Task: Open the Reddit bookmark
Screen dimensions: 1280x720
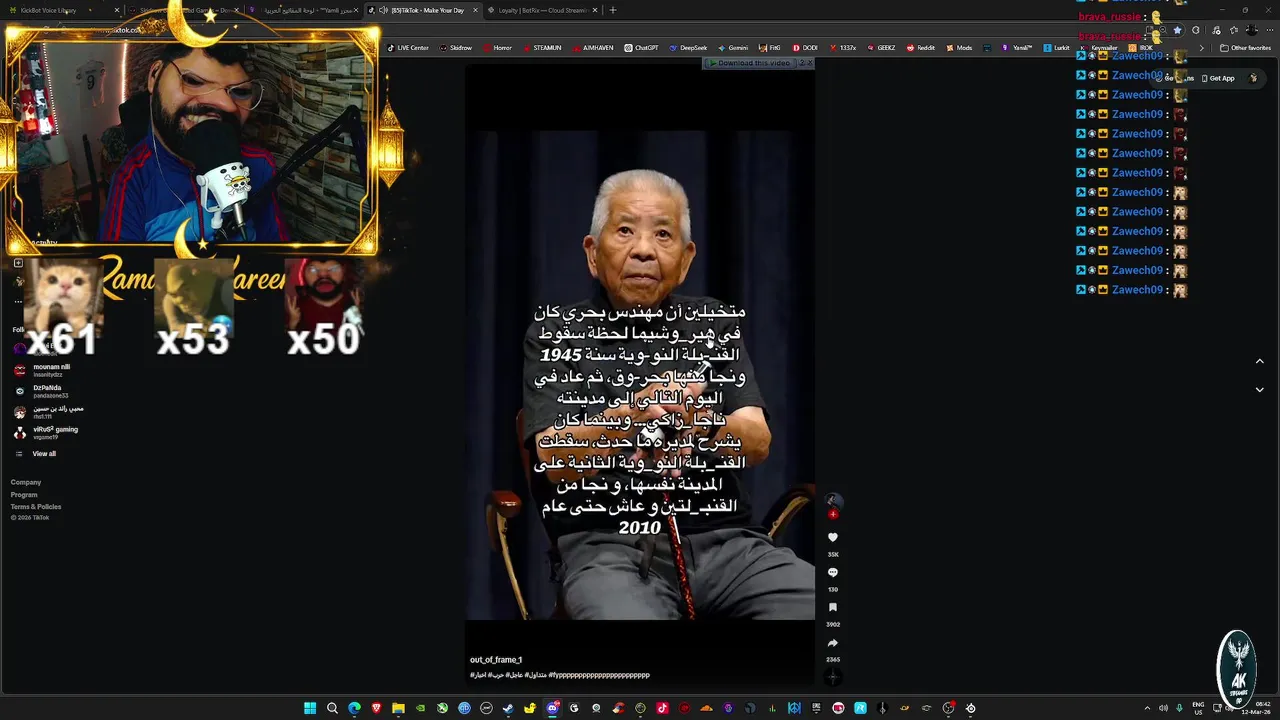Action: (x=921, y=48)
